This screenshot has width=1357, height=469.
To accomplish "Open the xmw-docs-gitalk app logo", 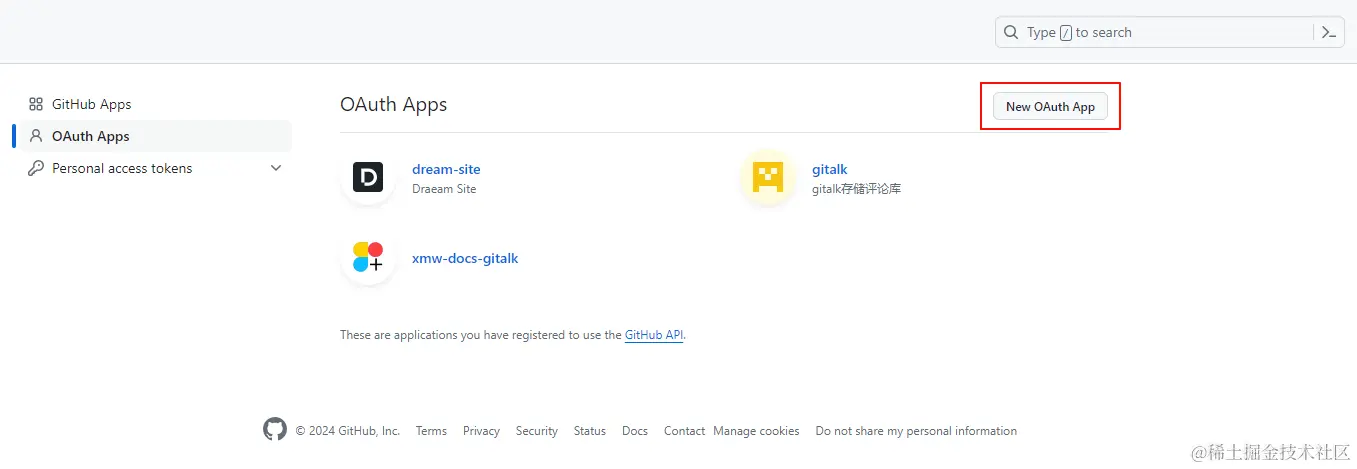I will pos(368,258).
